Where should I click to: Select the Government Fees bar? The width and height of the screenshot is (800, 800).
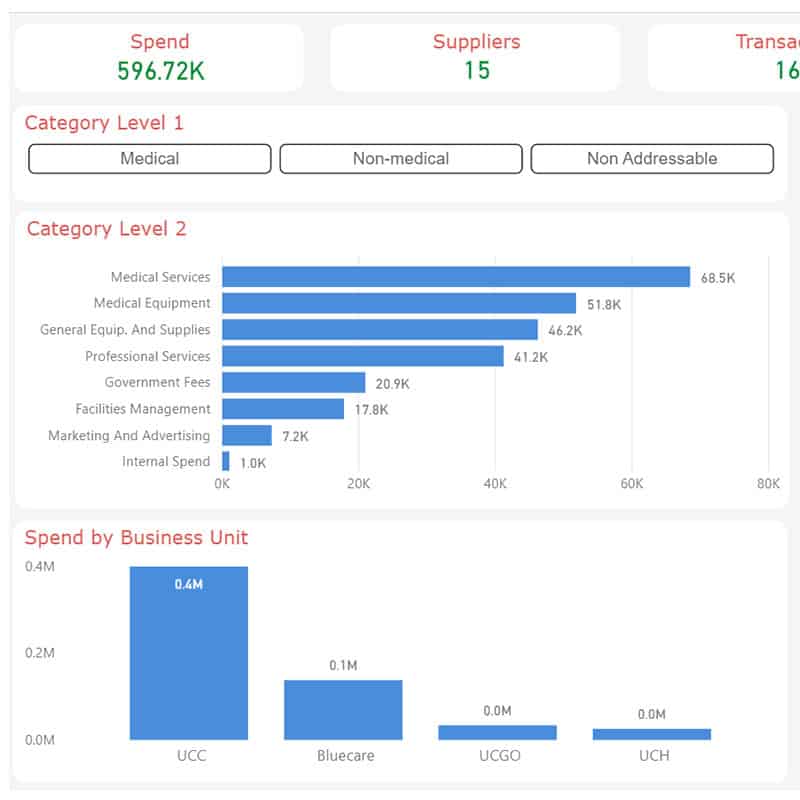294,382
